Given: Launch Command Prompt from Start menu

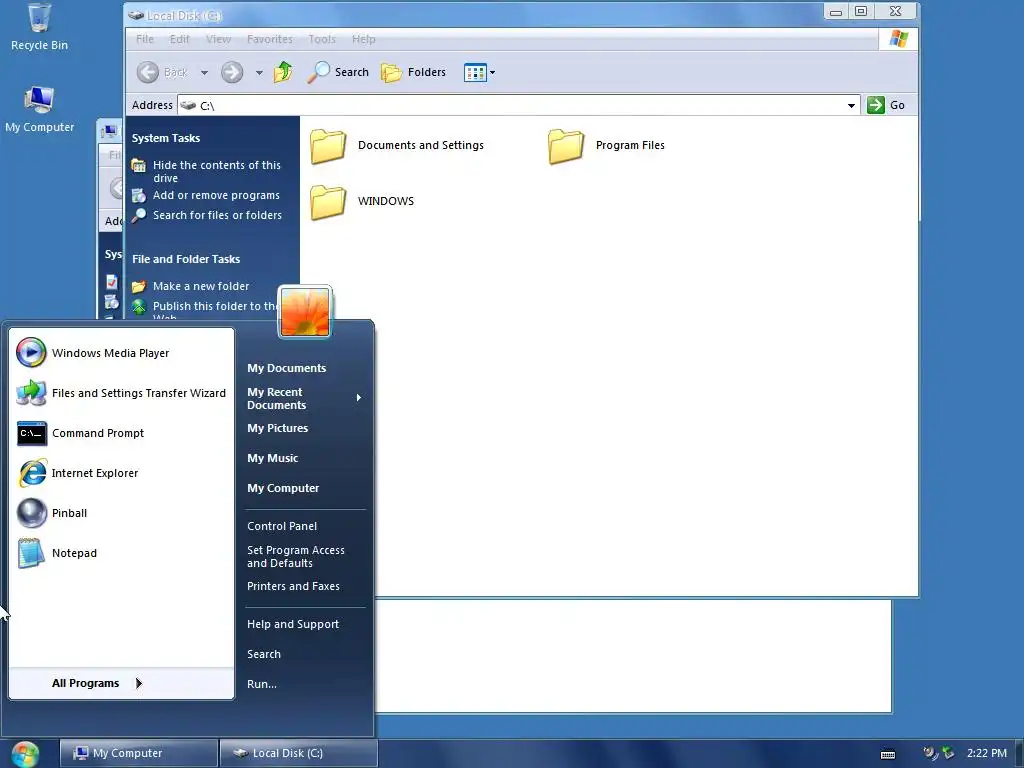Looking at the screenshot, I should click(121, 433).
